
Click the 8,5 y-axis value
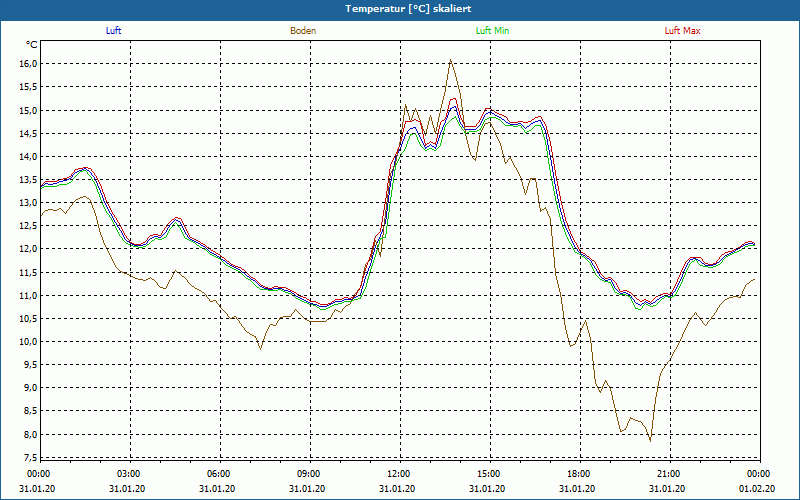click(x=30, y=411)
